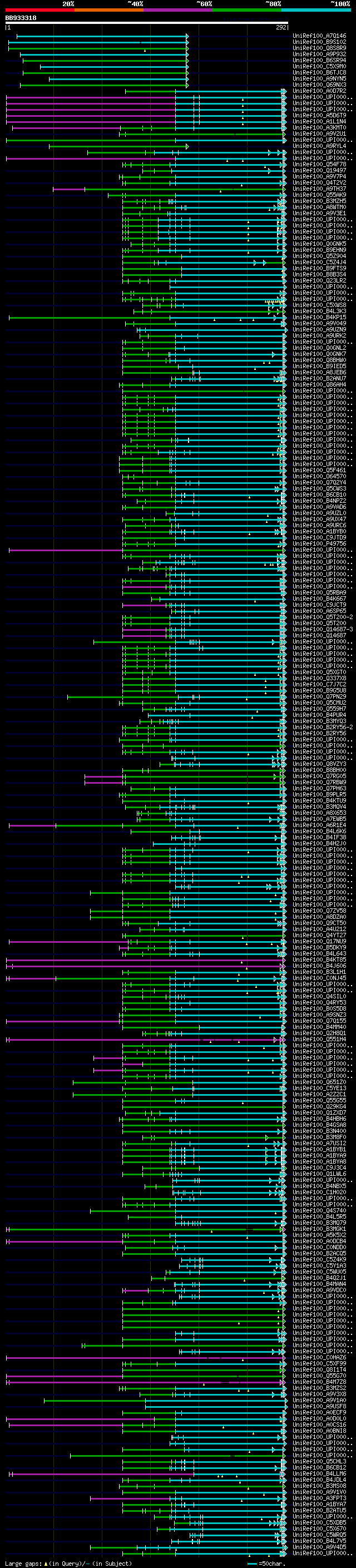Select the UniRef100_Q23LR2 label
Viewport: 356px width, 1568px height.
(x=319, y=280)
